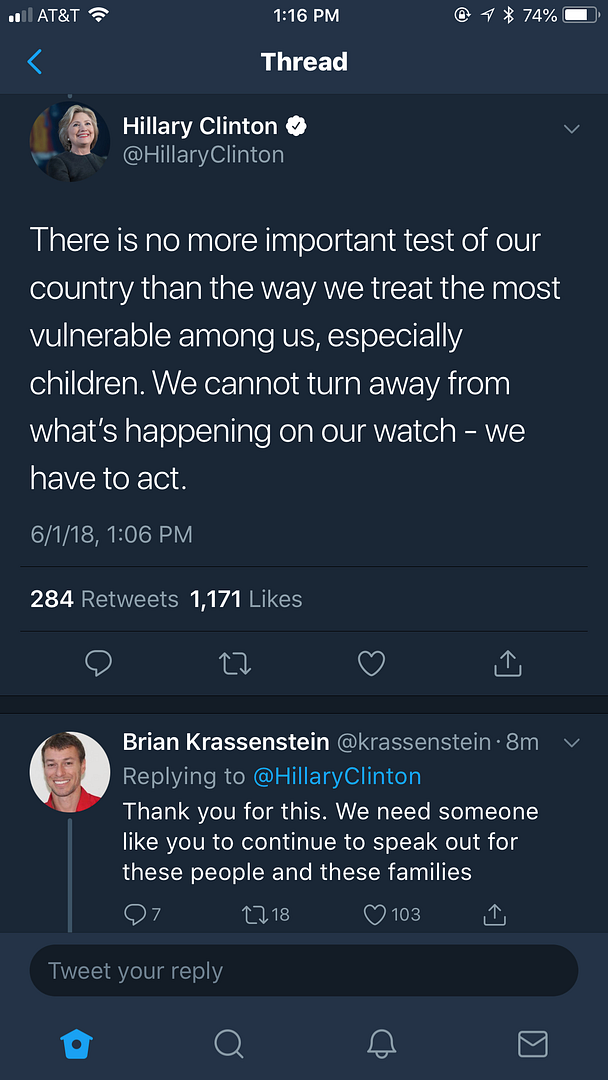Retweet Brian Krassenstein's reply

pos(253,914)
